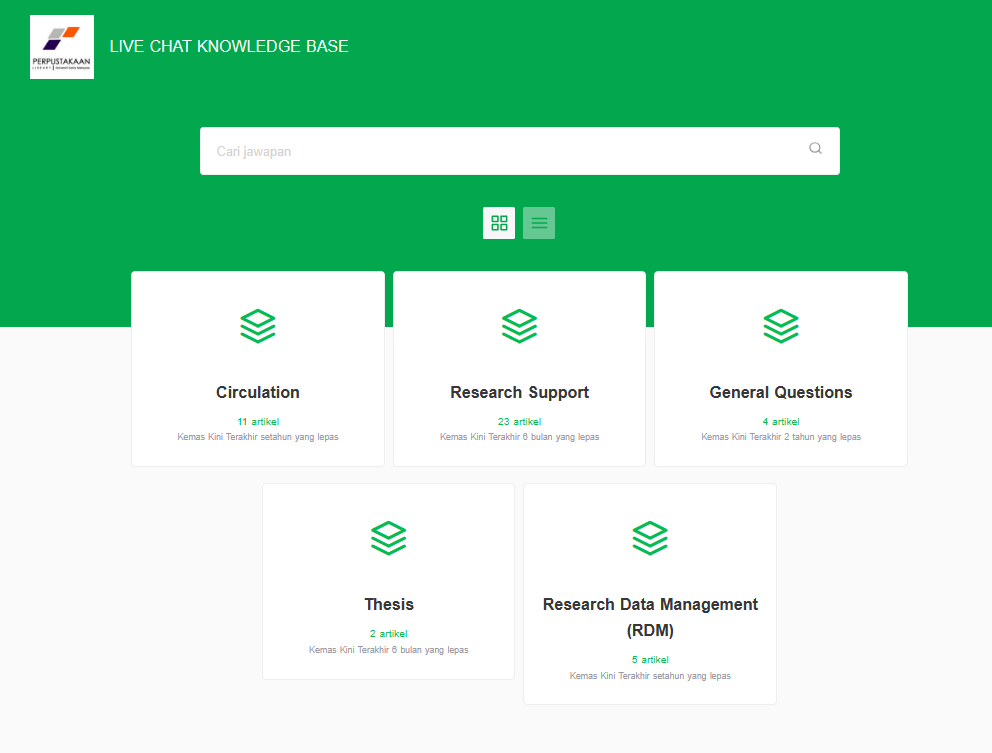The image size is (992, 753).
Task: Switch to grid view layout
Action: tap(499, 223)
